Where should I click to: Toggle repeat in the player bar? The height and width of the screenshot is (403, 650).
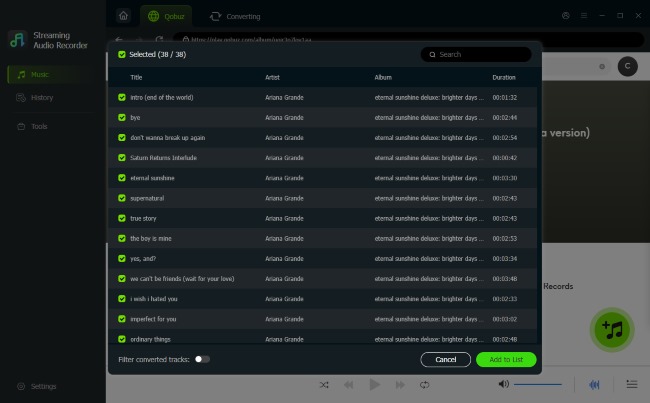(424, 385)
